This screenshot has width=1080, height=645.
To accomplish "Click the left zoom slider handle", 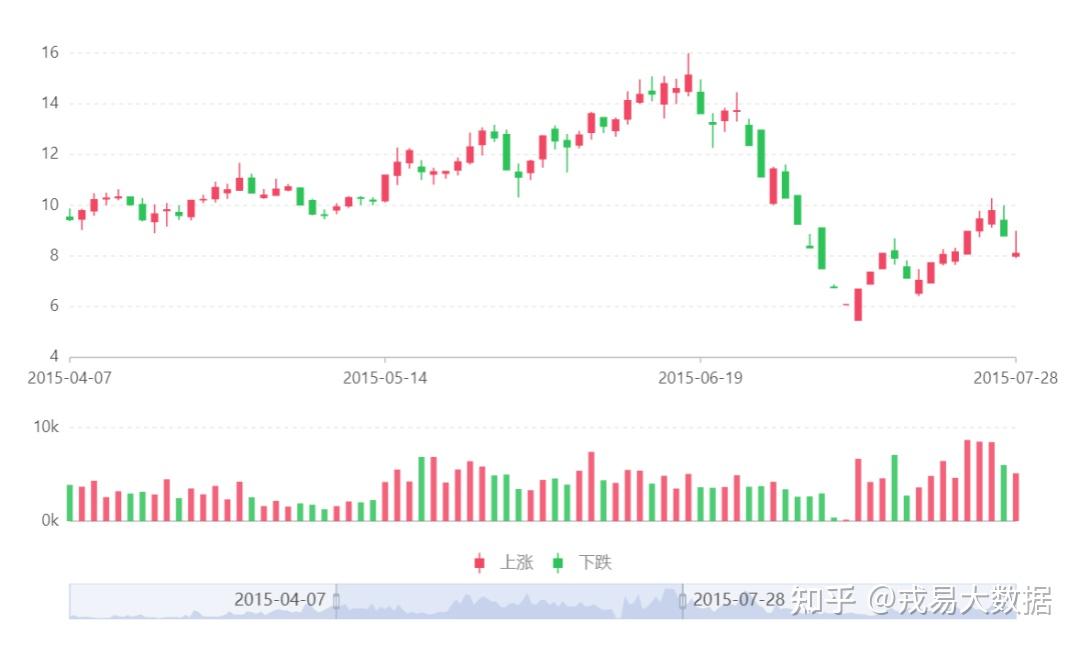I will coord(336,601).
